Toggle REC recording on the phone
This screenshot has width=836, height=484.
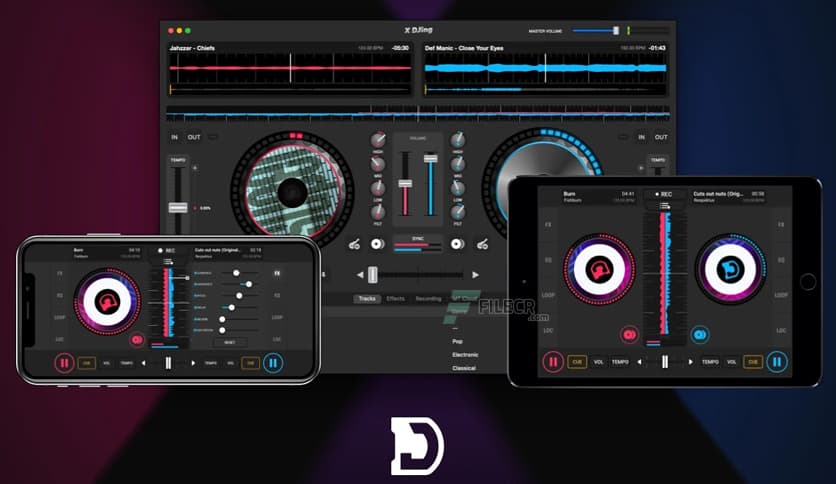166,251
